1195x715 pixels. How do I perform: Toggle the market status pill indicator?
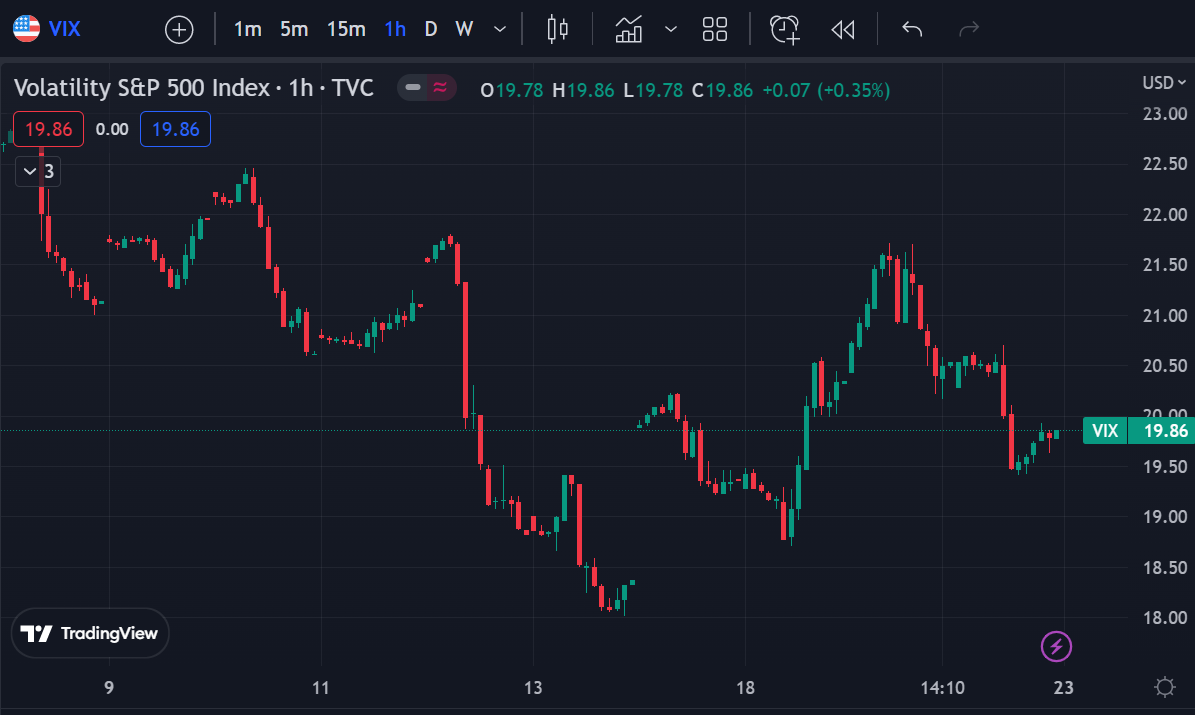tap(427, 88)
